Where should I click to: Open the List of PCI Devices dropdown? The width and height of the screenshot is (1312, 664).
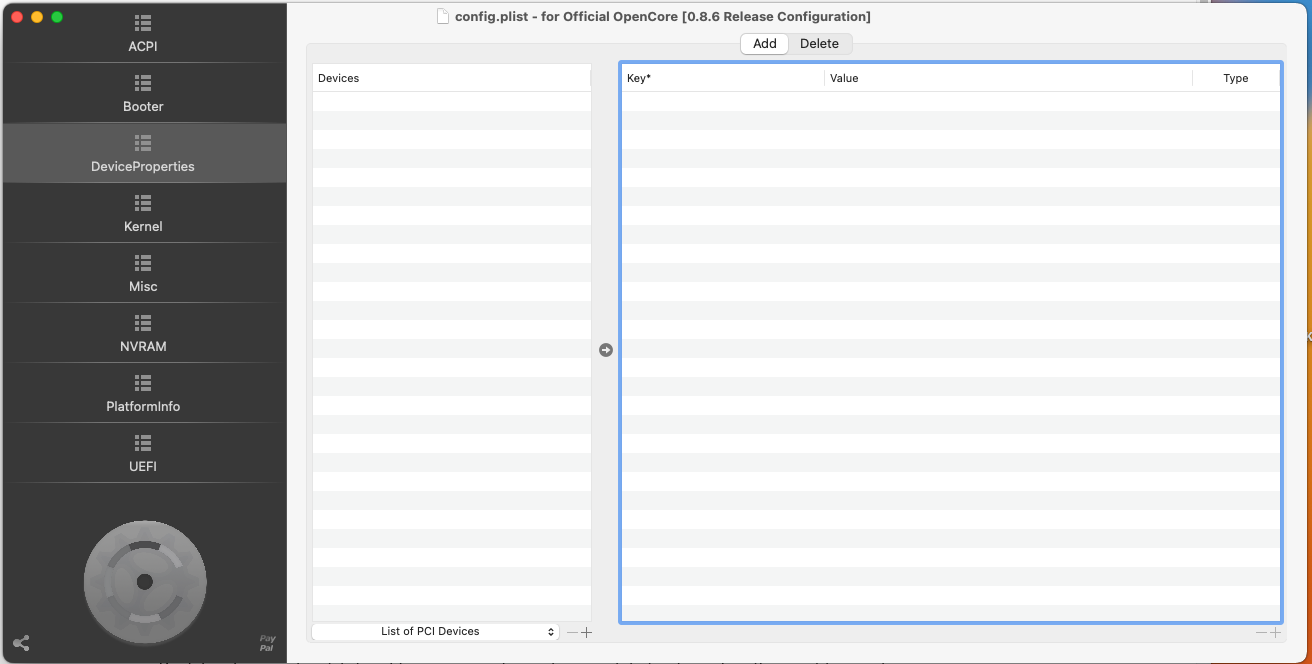coord(435,632)
